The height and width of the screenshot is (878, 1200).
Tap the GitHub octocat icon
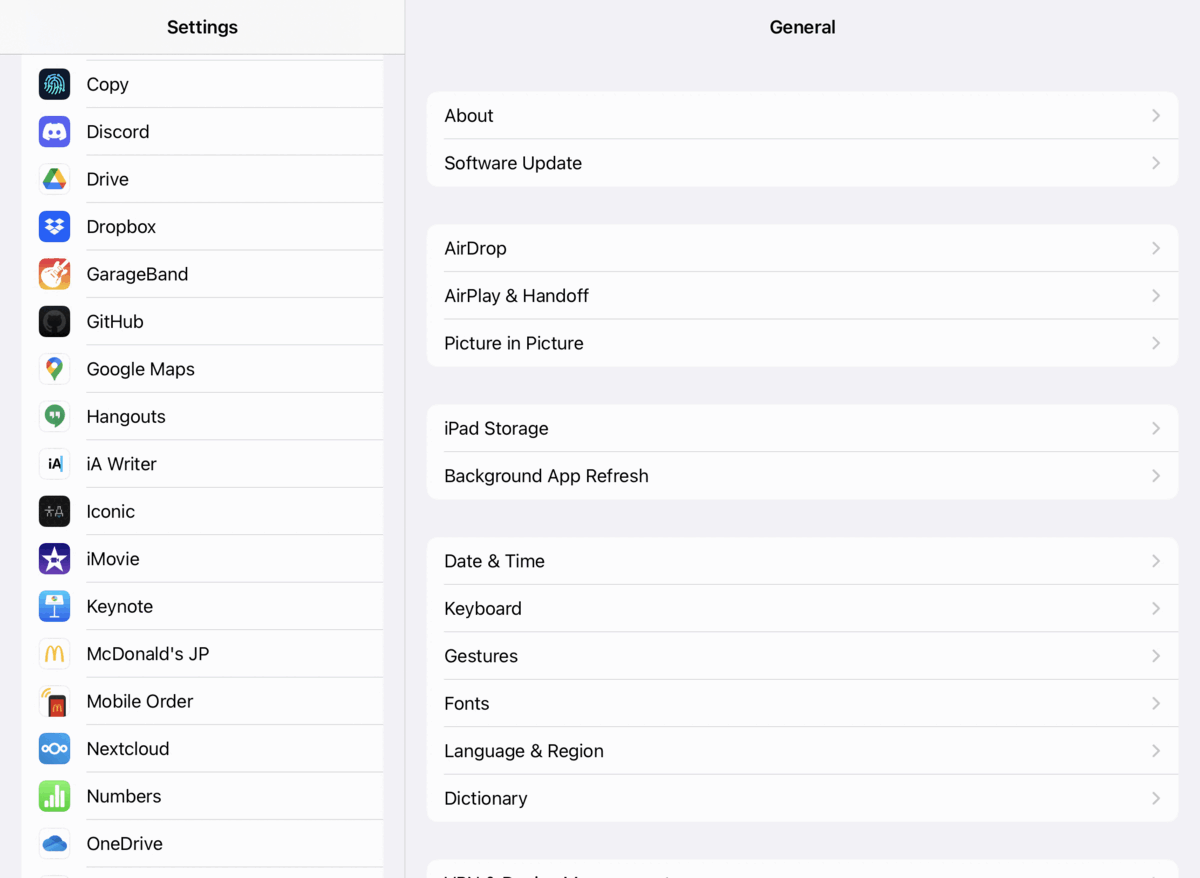click(54, 321)
